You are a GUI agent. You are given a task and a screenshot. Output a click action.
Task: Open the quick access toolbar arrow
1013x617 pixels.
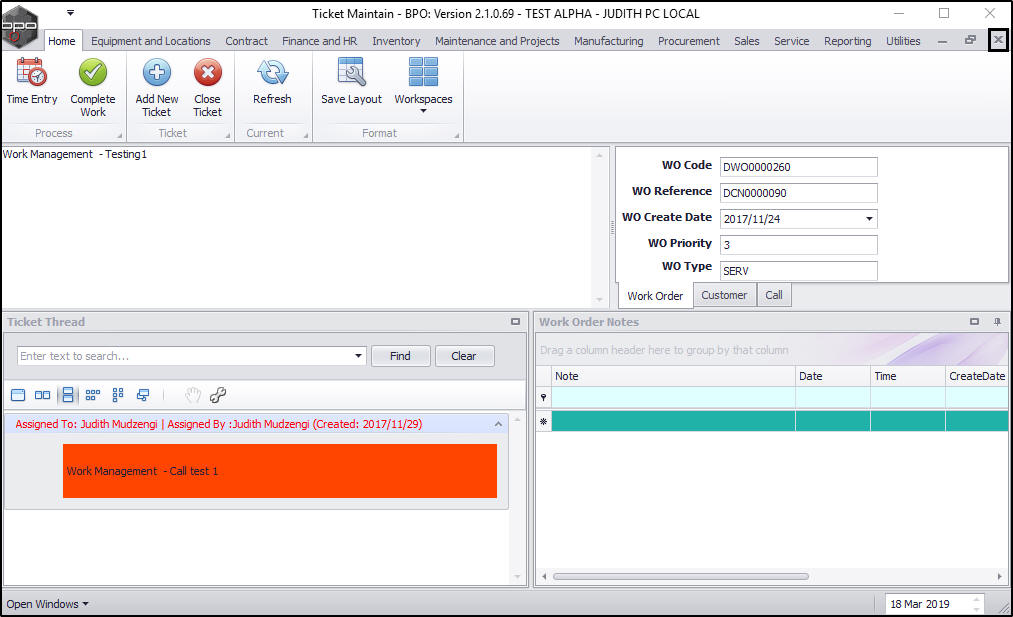[70, 12]
